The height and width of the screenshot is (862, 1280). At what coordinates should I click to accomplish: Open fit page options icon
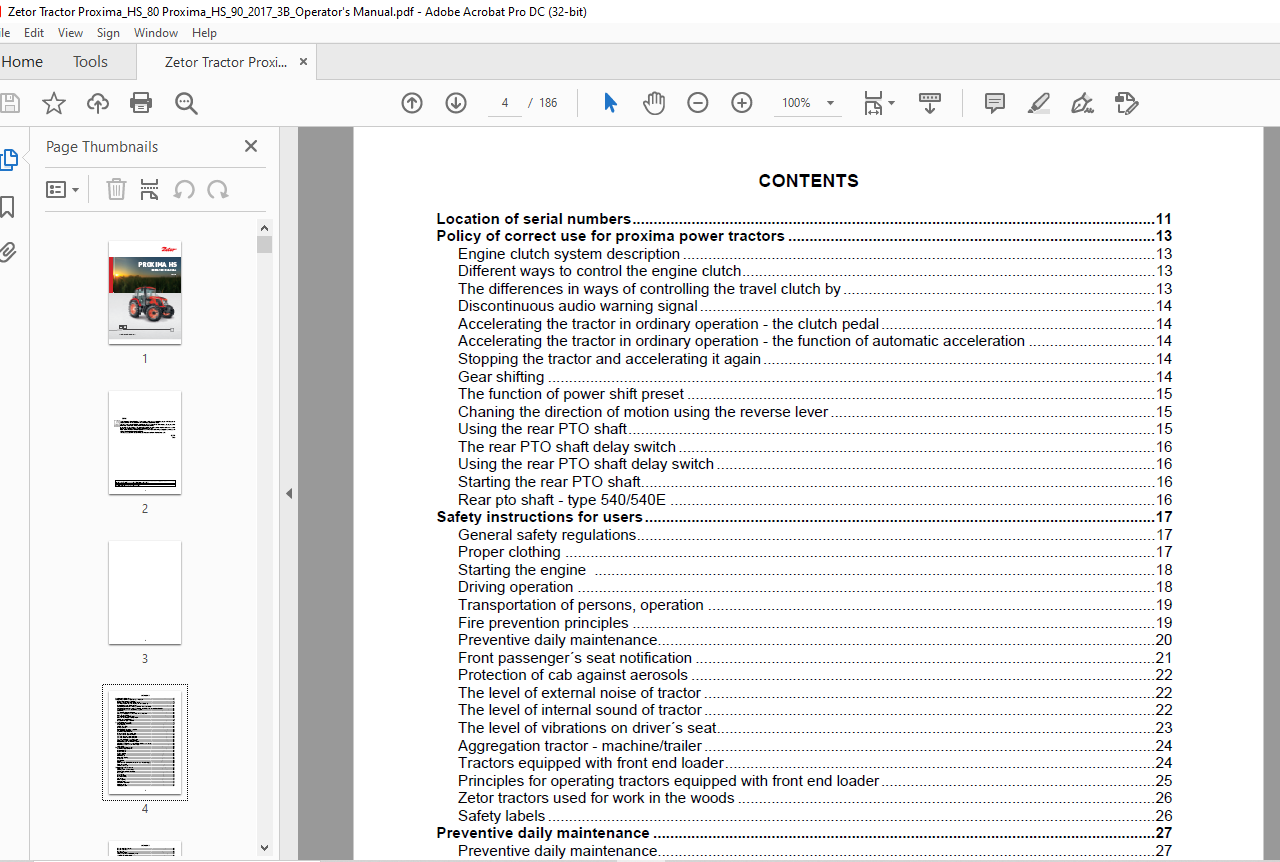click(879, 103)
